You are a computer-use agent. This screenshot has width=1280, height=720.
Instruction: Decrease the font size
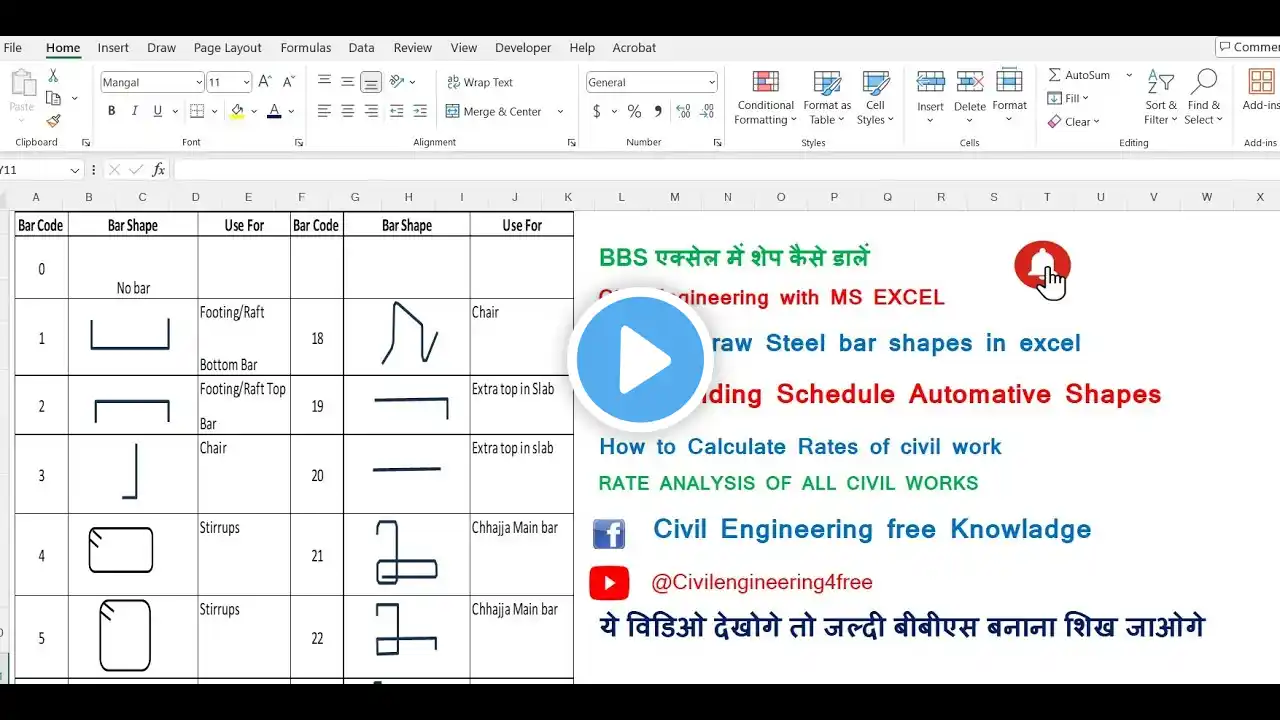pyautogui.click(x=288, y=82)
